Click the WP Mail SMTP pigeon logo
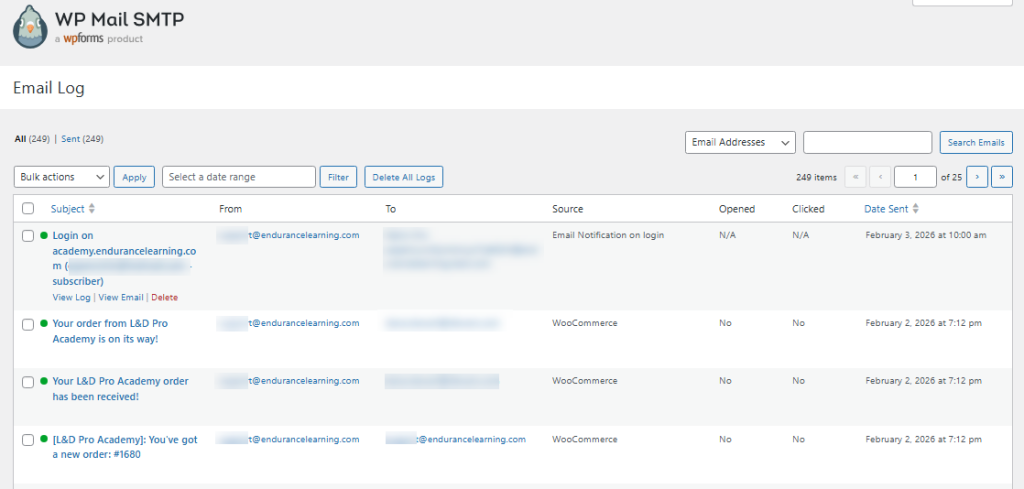 click(x=30, y=27)
